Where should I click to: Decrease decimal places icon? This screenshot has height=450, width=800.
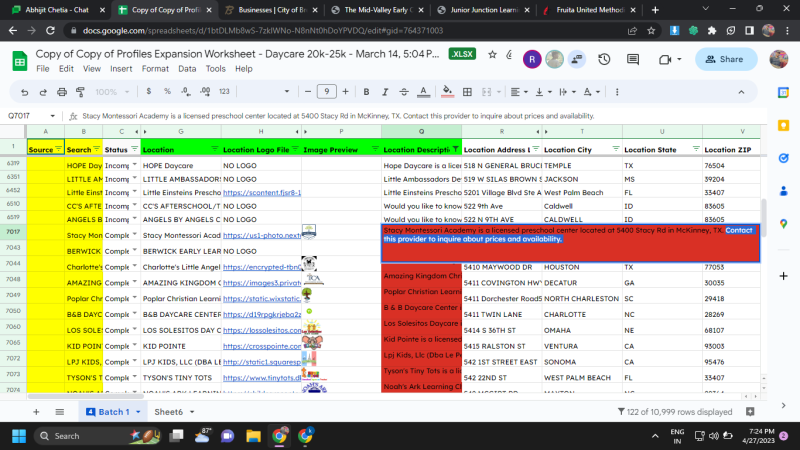pos(186,91)
